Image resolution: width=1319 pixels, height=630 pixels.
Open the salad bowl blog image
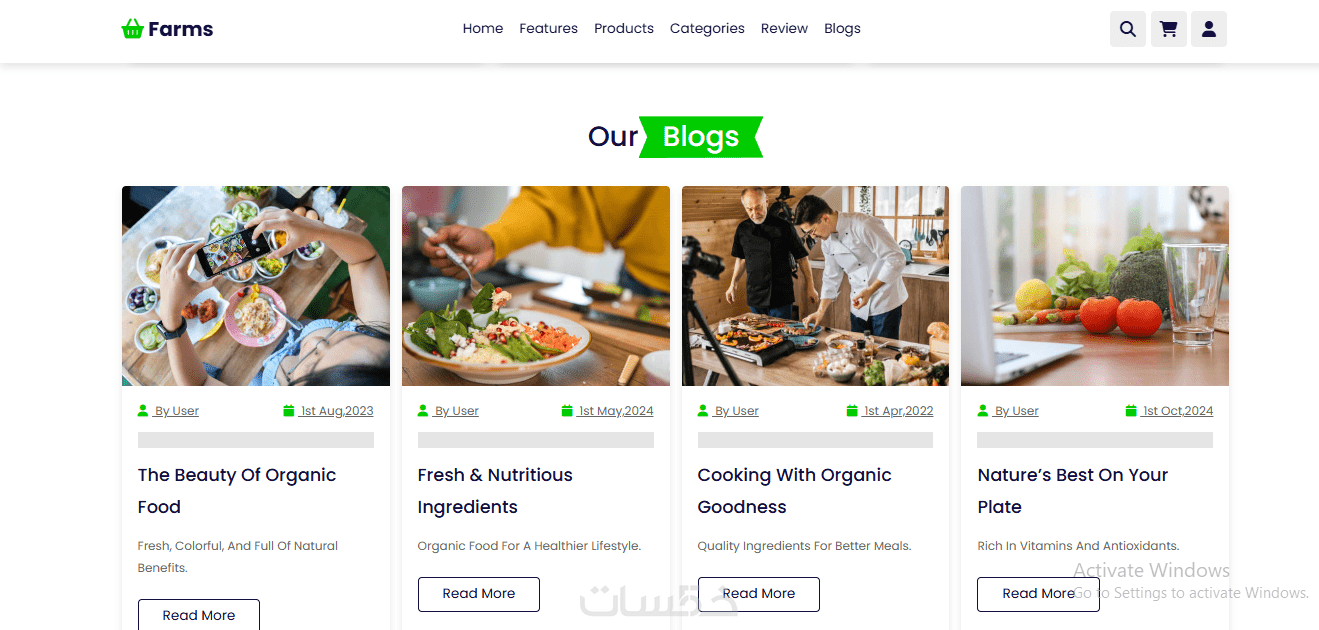tap(536, 286)
